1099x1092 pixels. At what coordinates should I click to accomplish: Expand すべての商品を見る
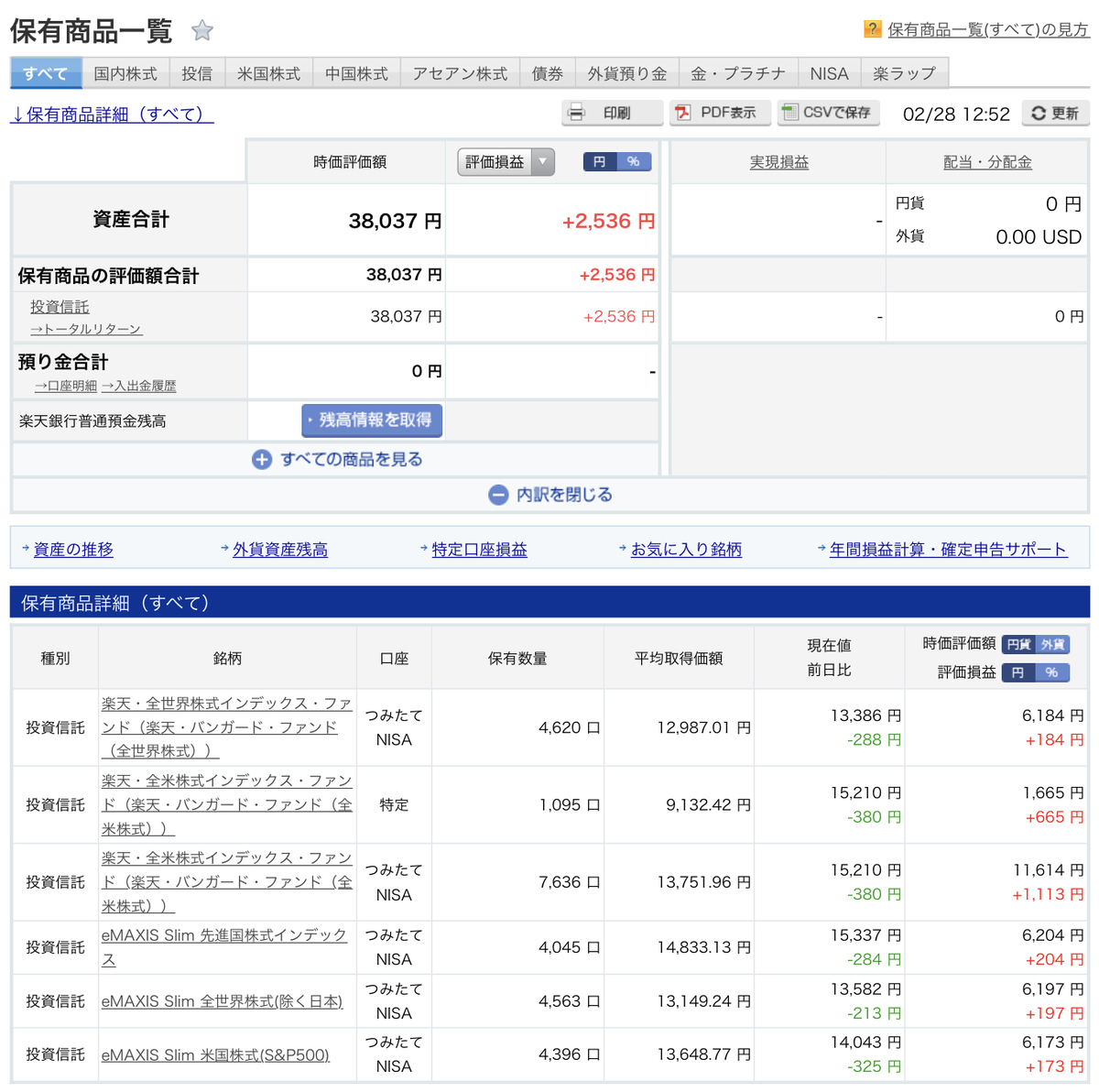pos(337,460)
